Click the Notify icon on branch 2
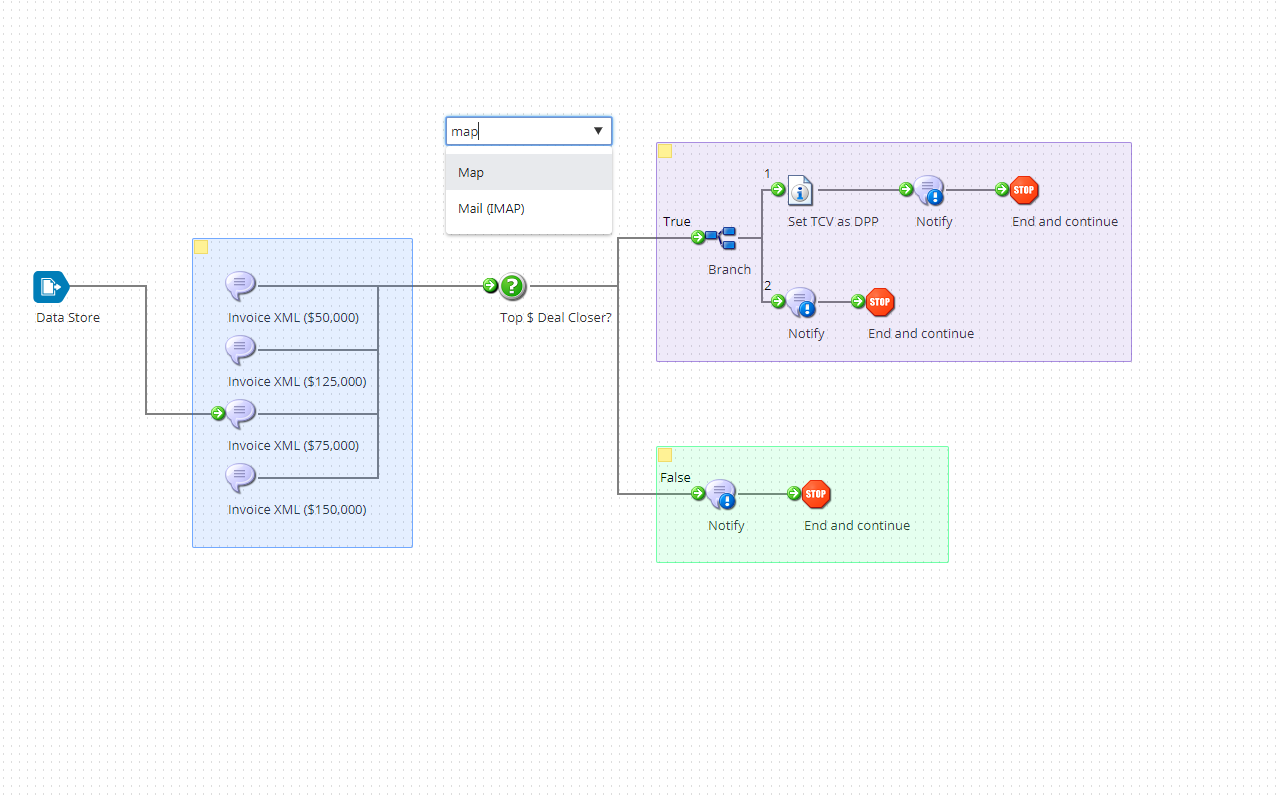 tap(801, 302)
